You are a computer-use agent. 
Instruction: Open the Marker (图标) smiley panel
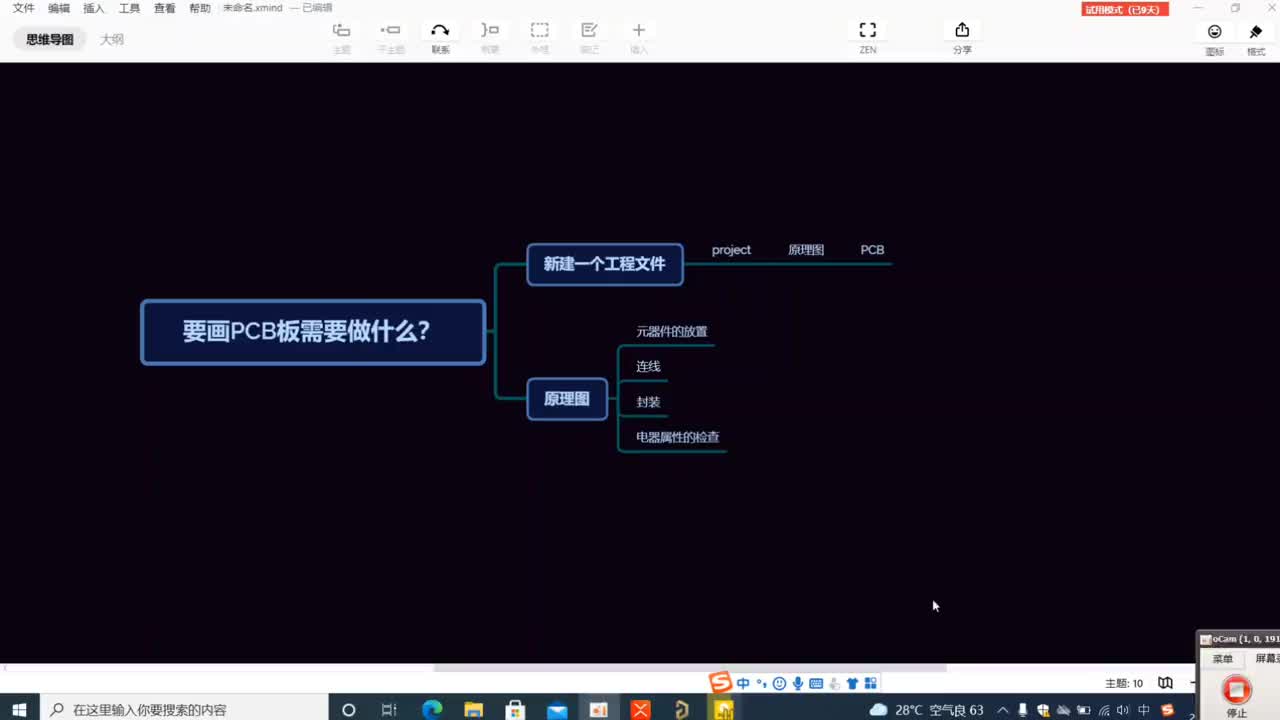[1215, 32]
